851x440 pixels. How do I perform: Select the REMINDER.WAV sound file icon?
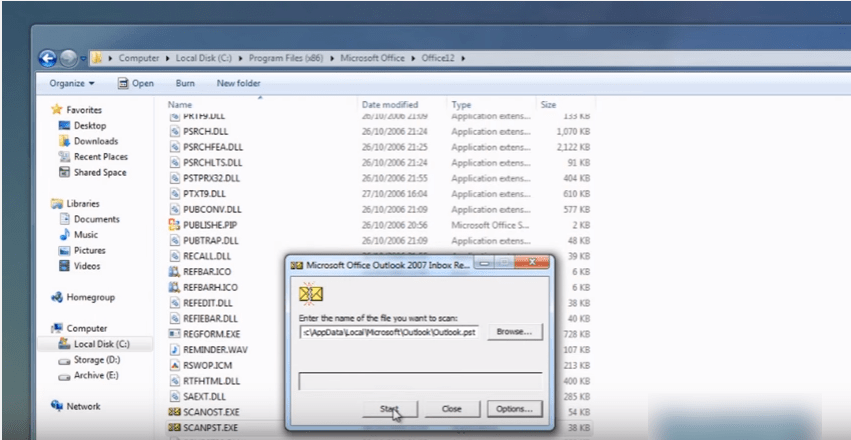coord(174,349)
